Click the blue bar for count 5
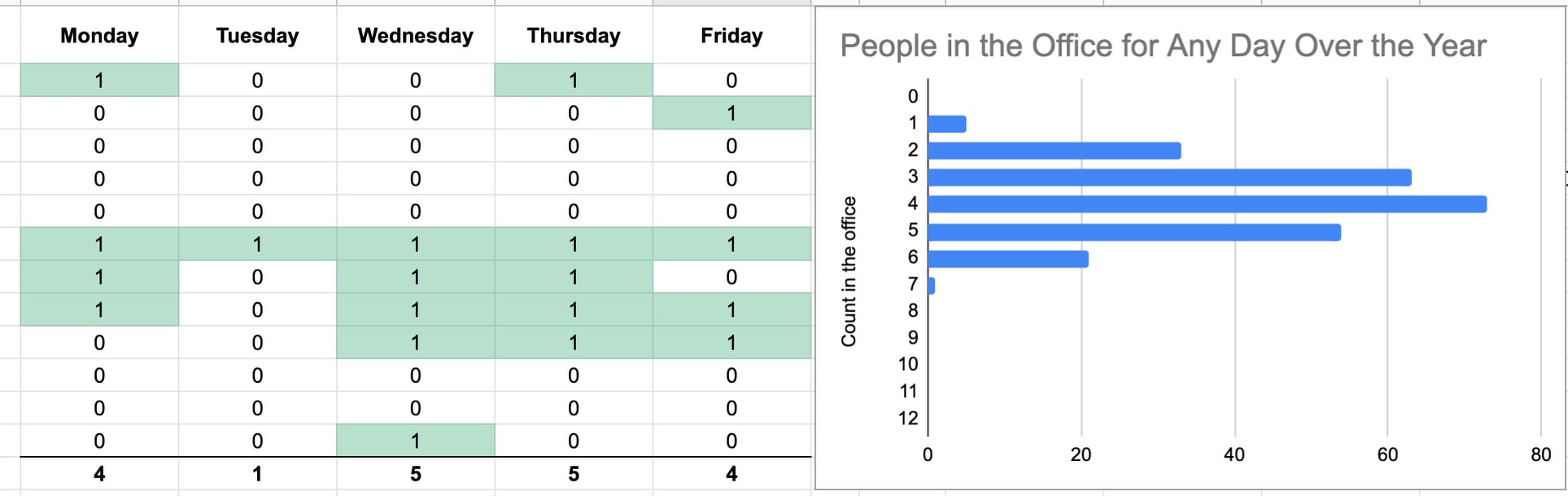1568x496 pixels. [1134, 232]
